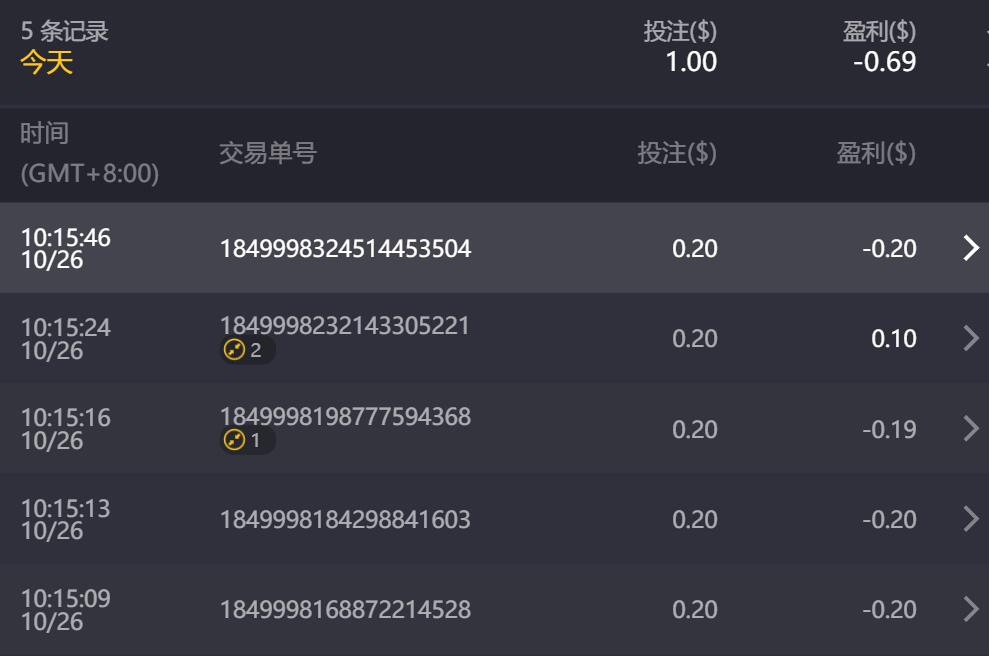Image resolution: width=989 pixels, height=656 pixels.
Task: Click the 时间 column header
Action: (x=45, y=133)
